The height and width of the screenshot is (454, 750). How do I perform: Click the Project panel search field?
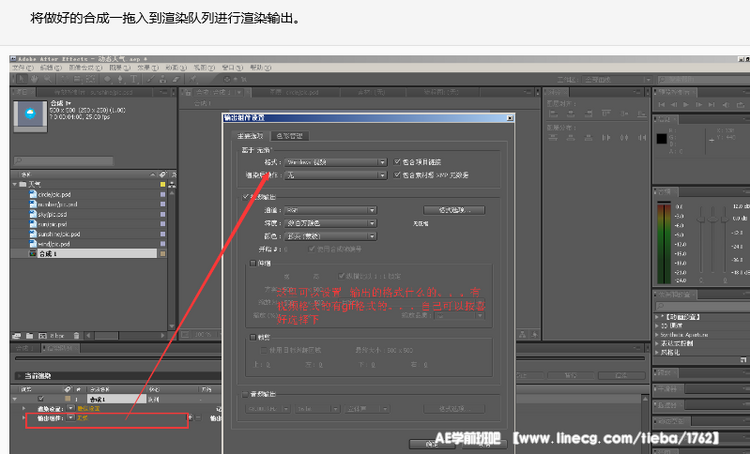63,161
